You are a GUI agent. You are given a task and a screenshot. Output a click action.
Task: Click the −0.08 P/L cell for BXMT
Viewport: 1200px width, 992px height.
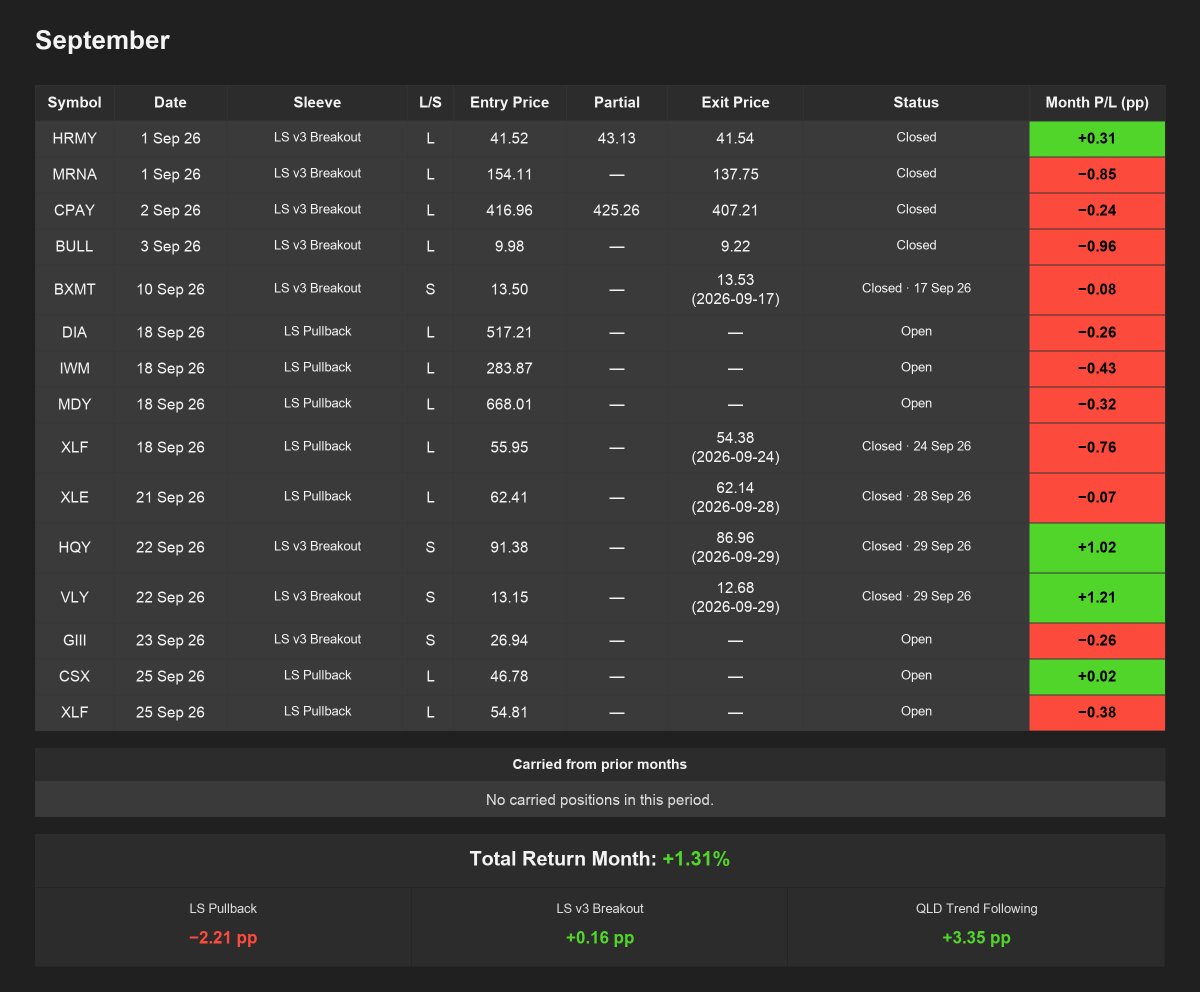click(x=1097, y=289)
